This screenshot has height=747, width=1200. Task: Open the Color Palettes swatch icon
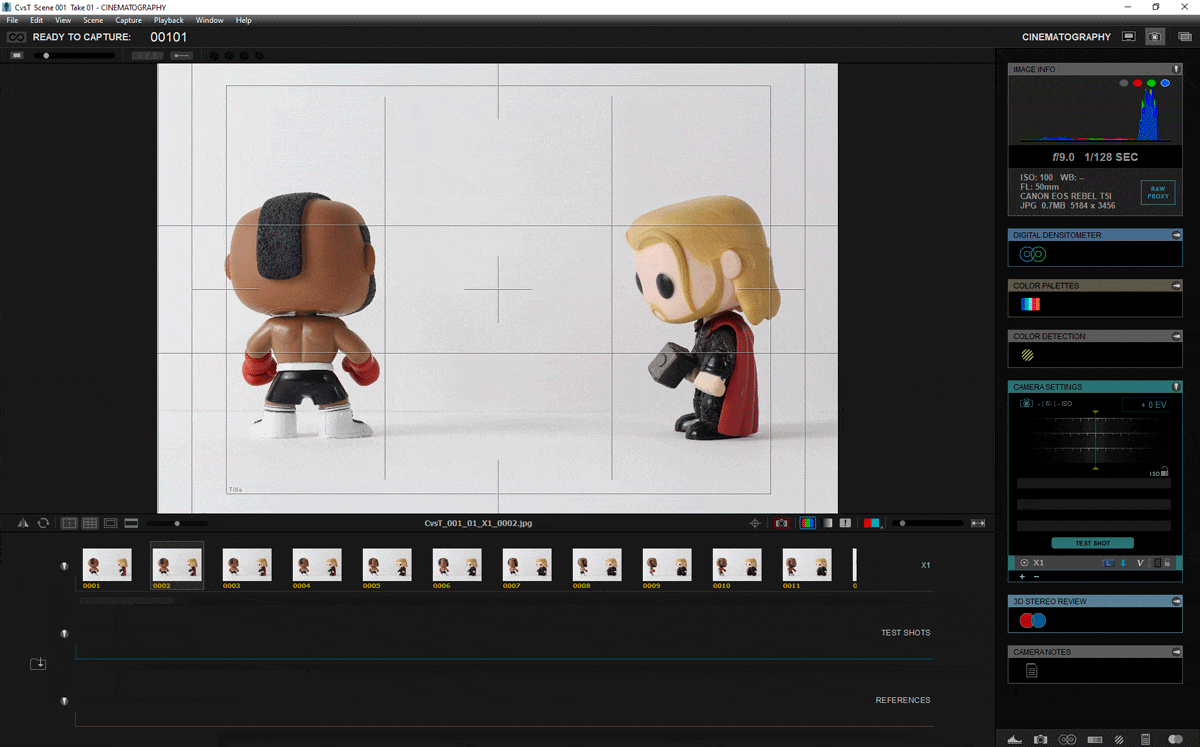tap(1030, 304)
